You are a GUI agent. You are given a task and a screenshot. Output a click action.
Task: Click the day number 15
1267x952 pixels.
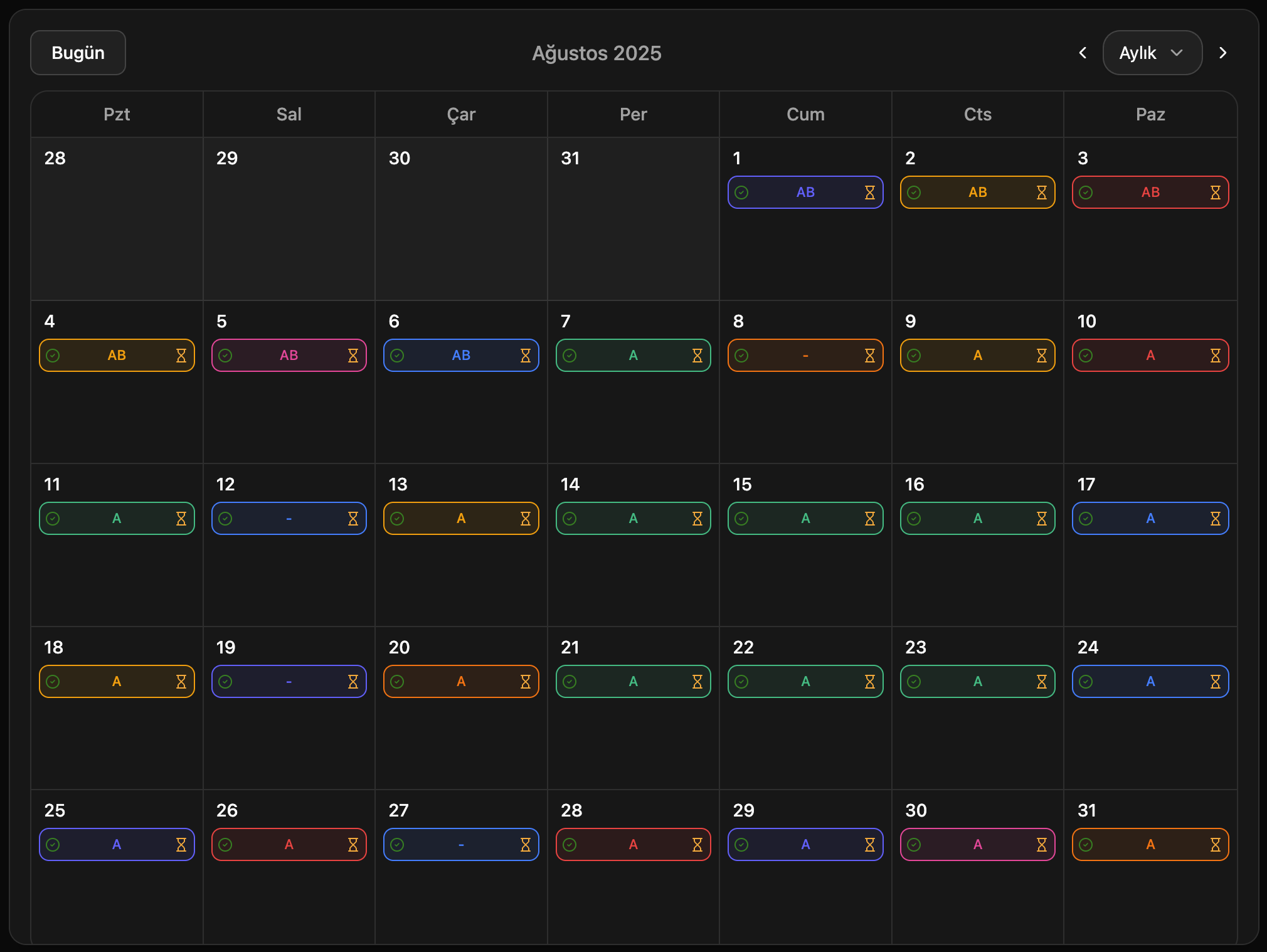point(742,484)
